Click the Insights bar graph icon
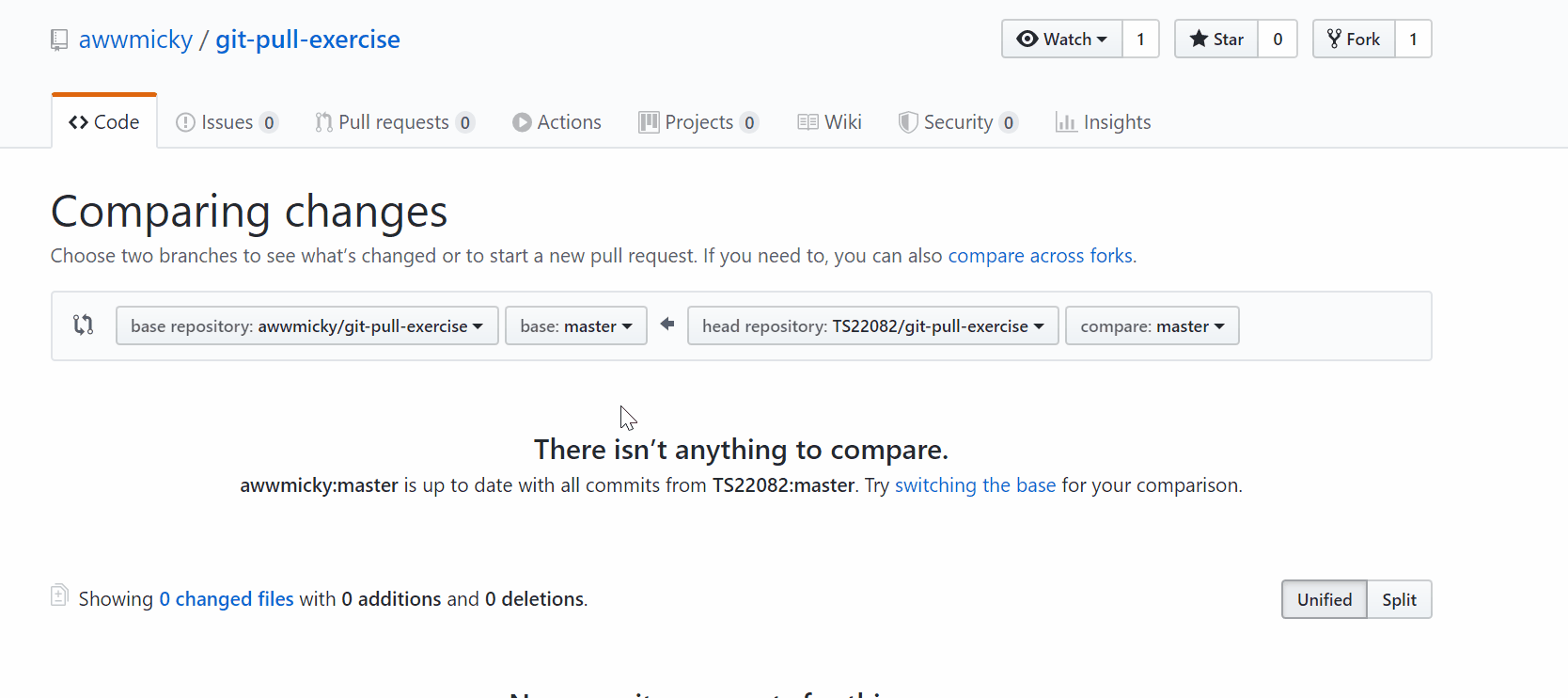The image size is (1568, 698). pos(1066,122)
